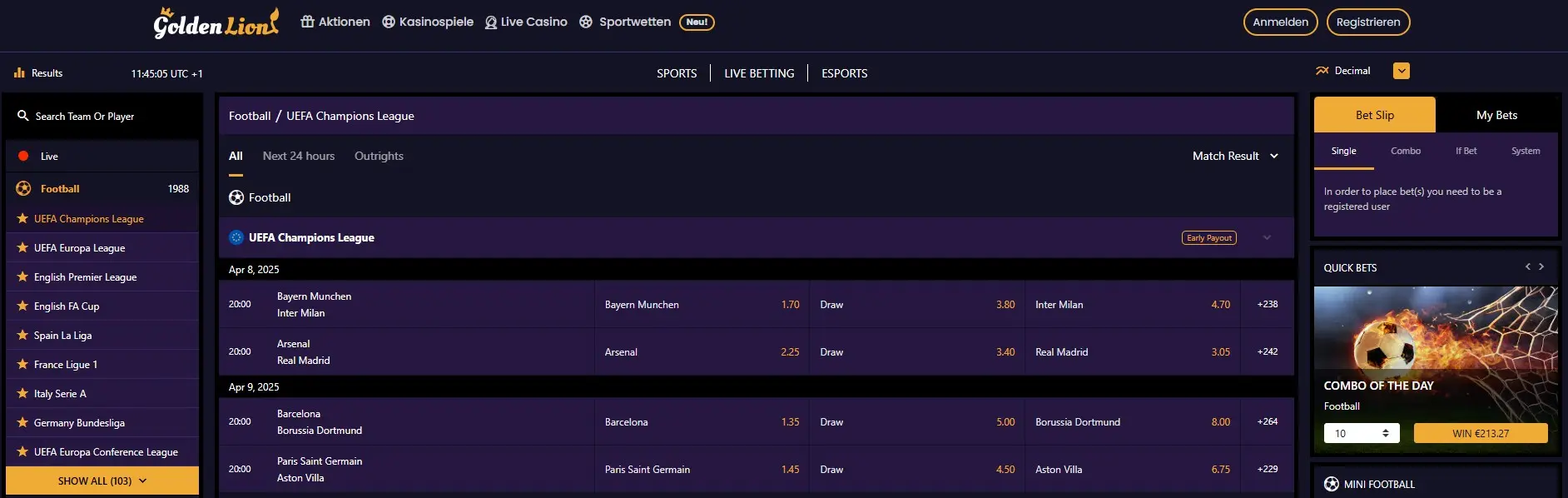Select Combo bet type

coord(1405,151)
